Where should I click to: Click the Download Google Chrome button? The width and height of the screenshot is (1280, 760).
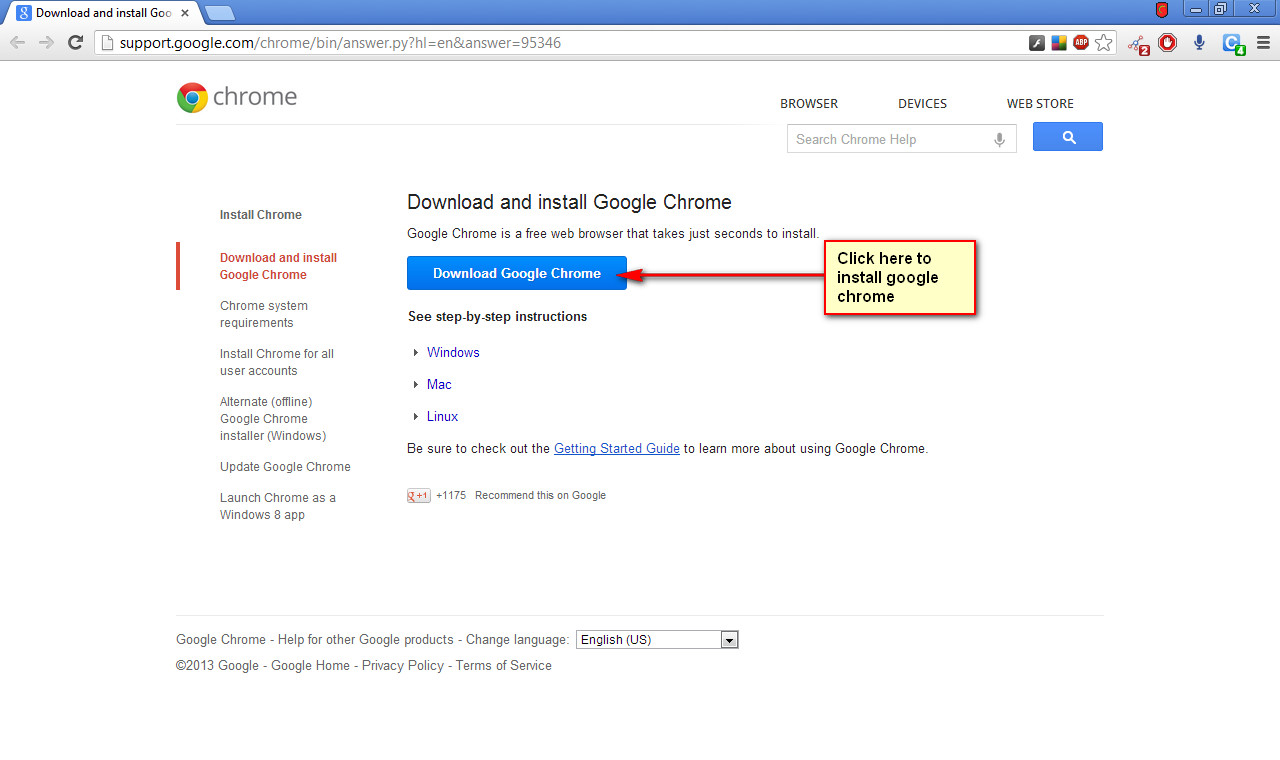(x=517, y=273)
